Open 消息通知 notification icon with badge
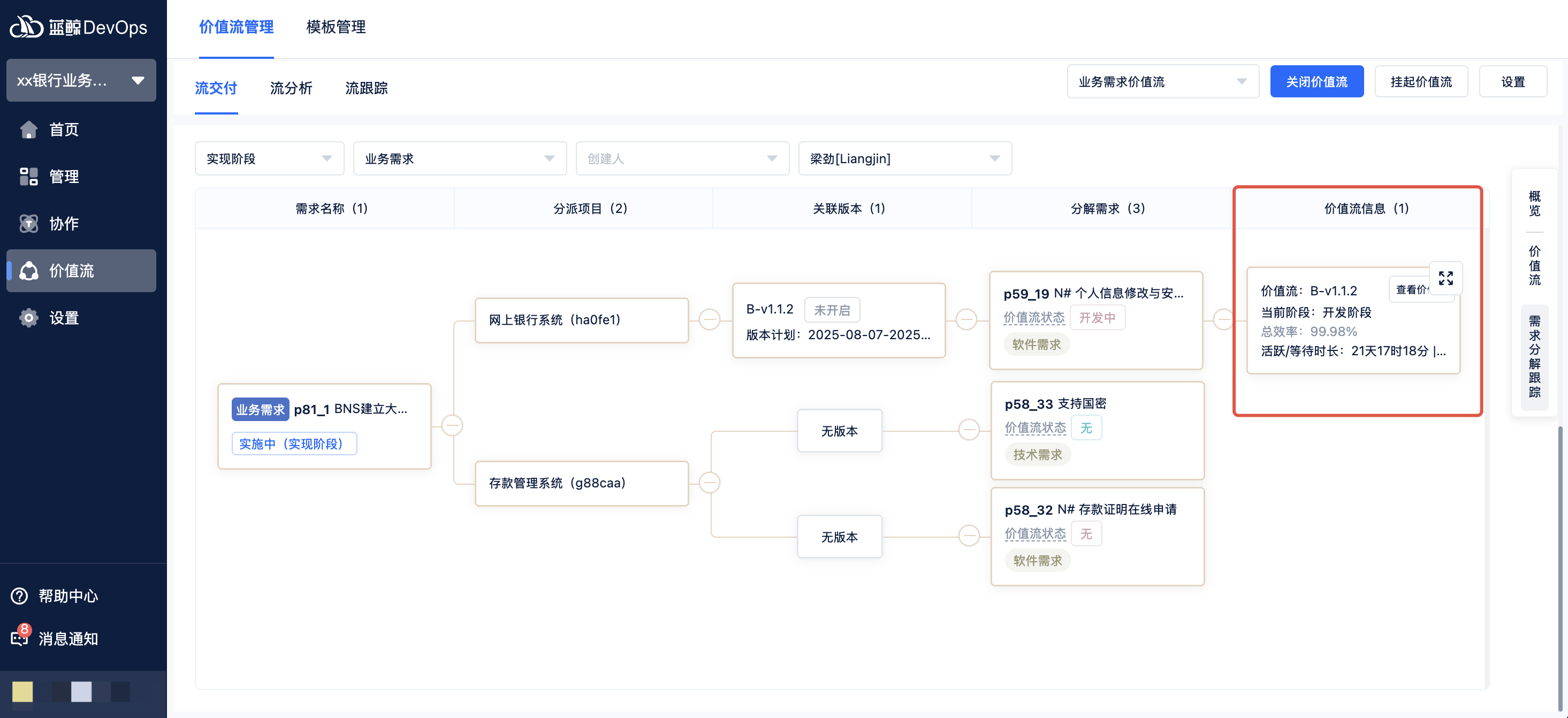This screenshot has height=718, width=1568. tap(19, 638)
